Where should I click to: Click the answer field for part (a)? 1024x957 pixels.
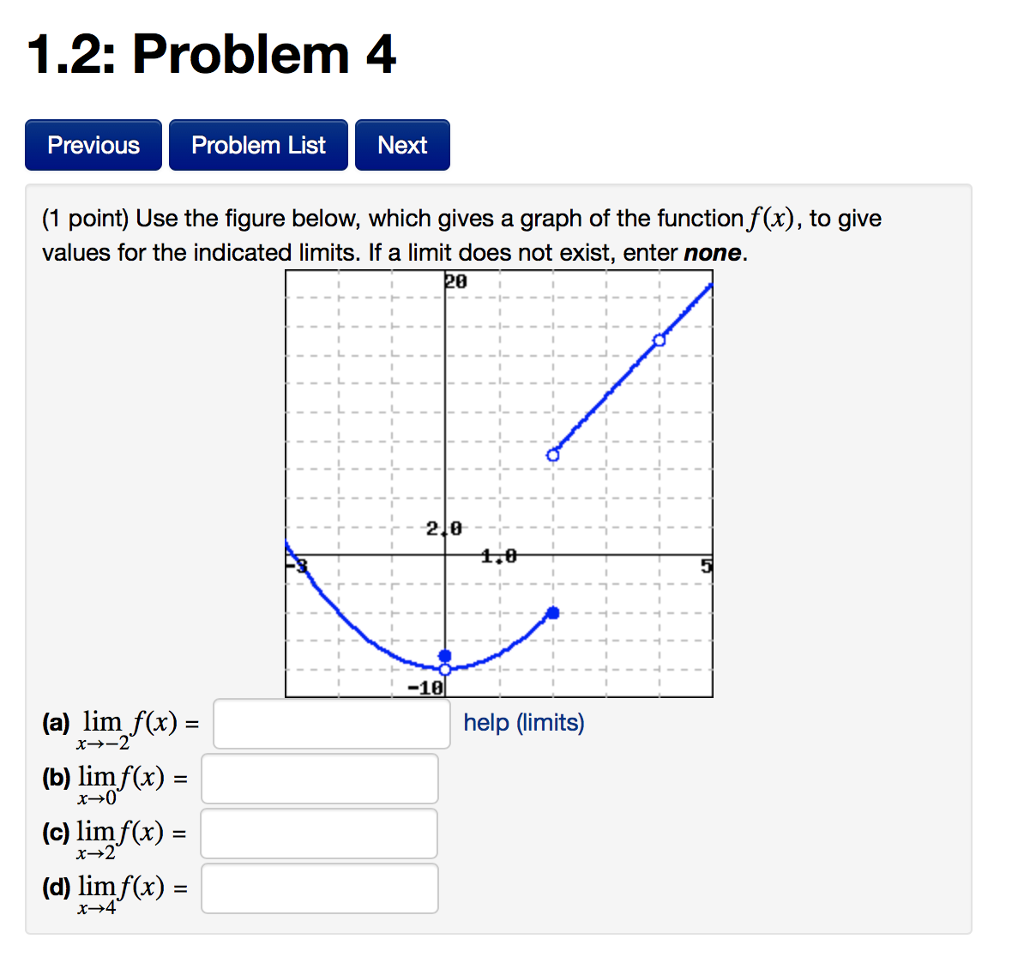(330, 722)
